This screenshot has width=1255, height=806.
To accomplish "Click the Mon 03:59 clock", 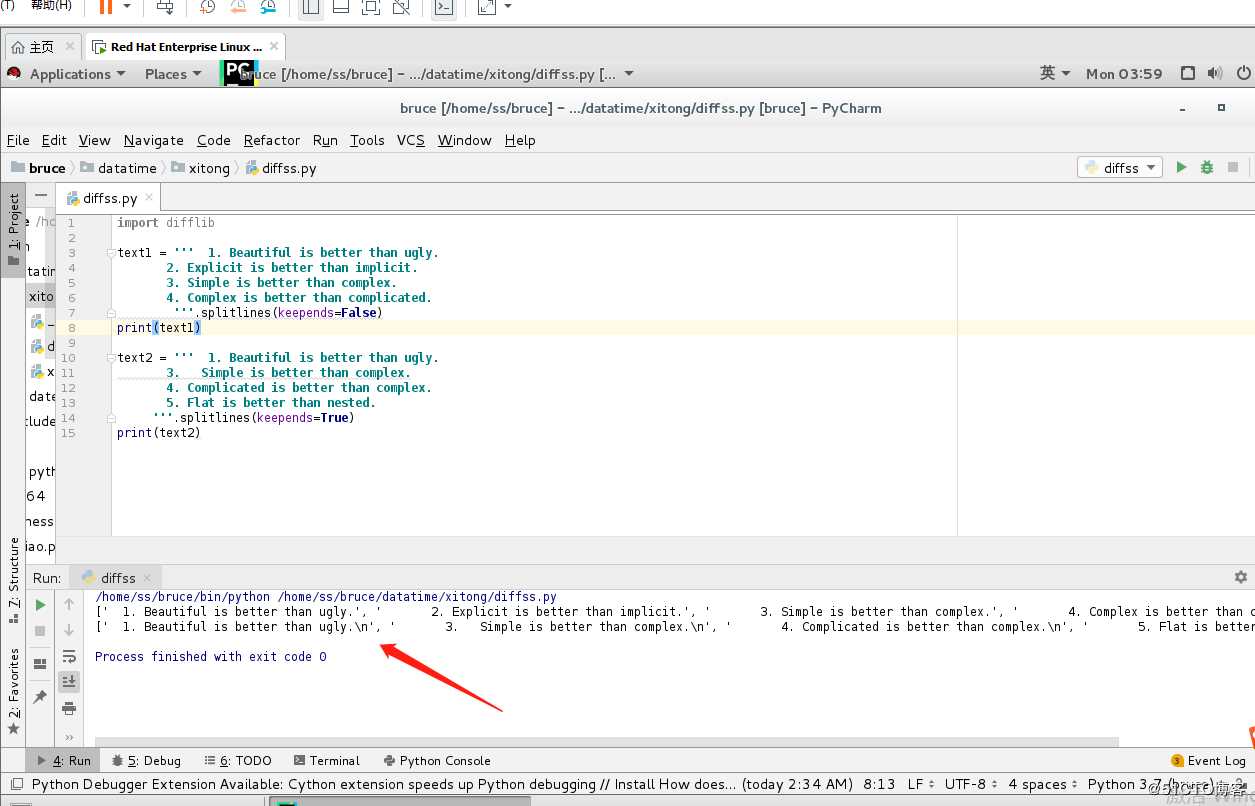I will click(x=1124, y=74).
